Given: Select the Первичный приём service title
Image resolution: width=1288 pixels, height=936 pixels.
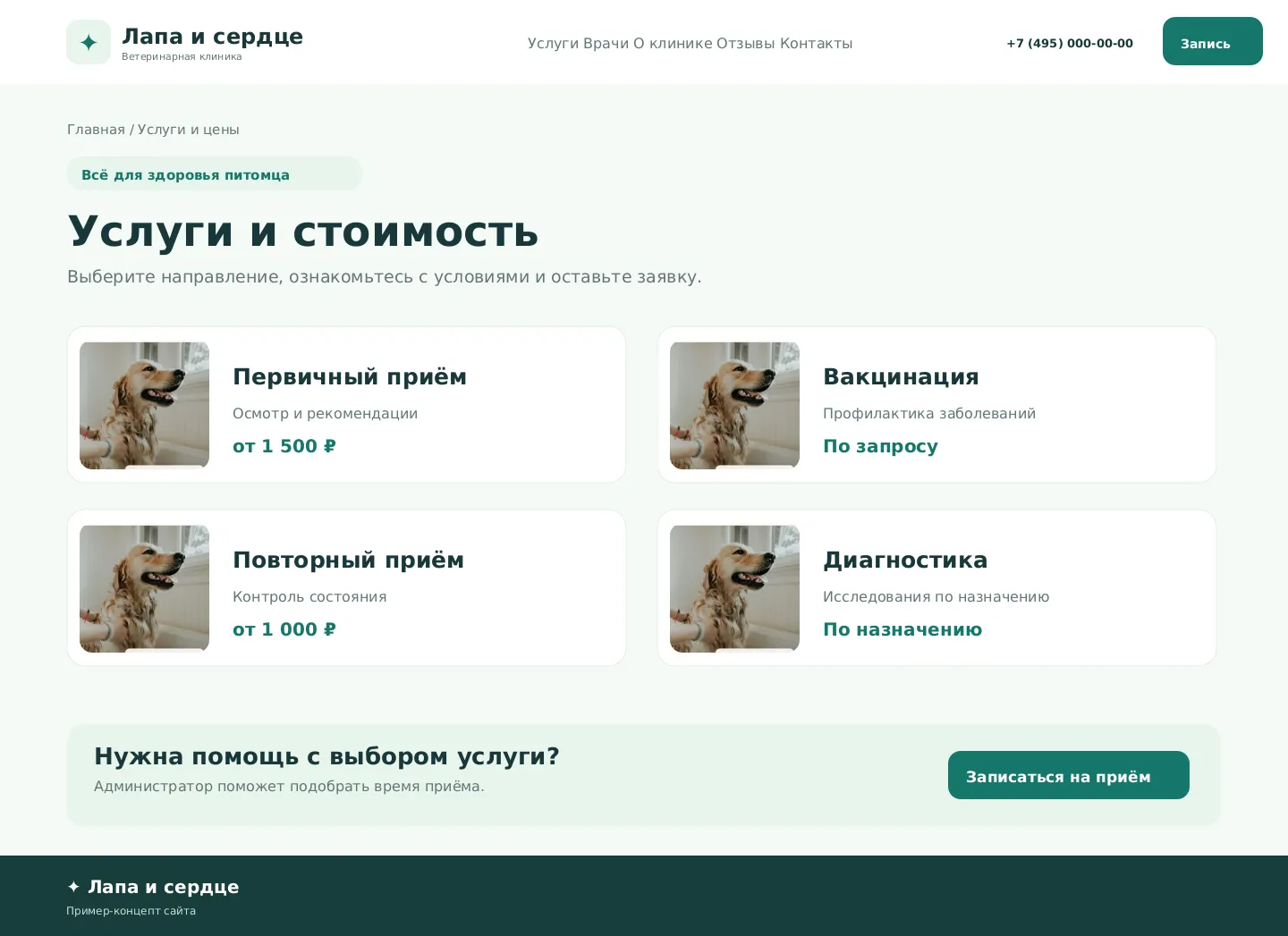Looking at the screenshot, I should 350,377.
